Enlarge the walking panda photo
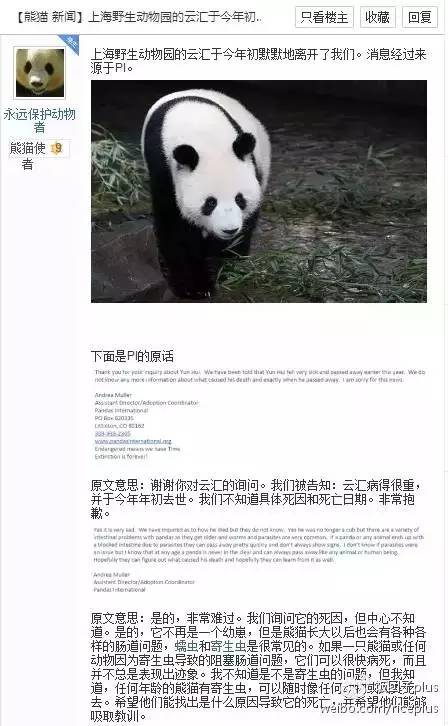 pos(259,191)
